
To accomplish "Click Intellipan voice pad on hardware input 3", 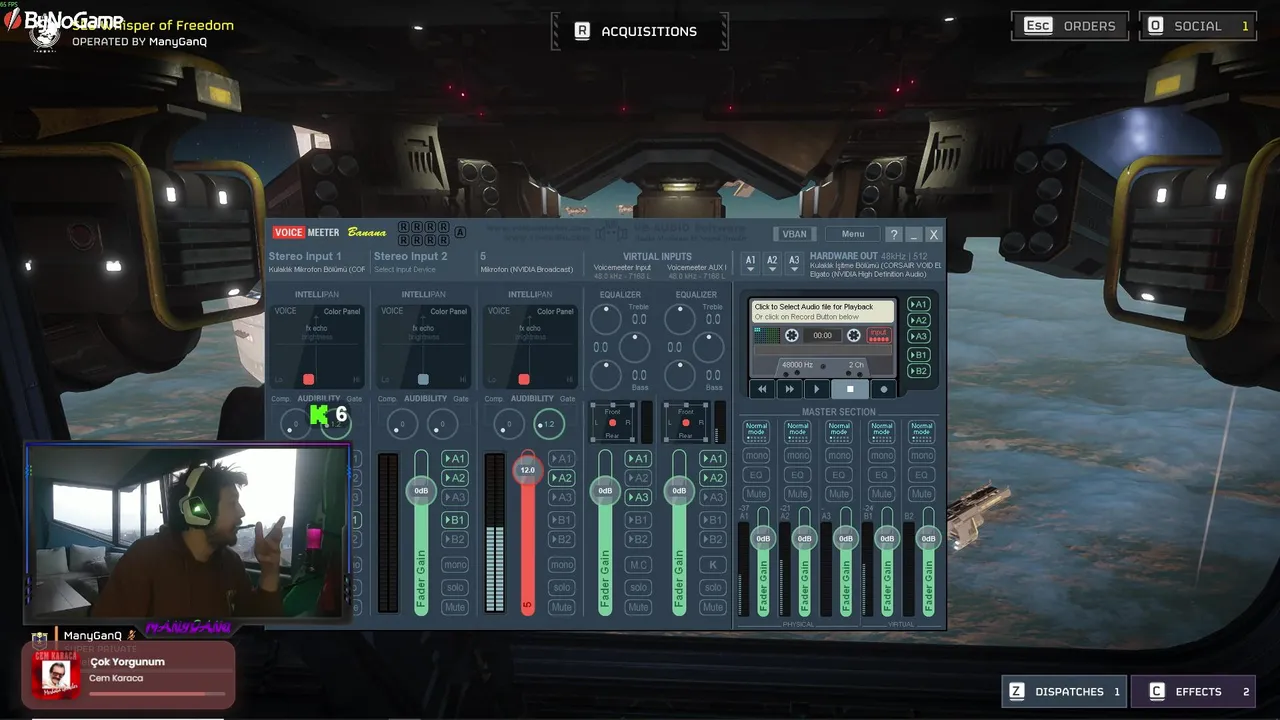I will (x=529, y=345).
